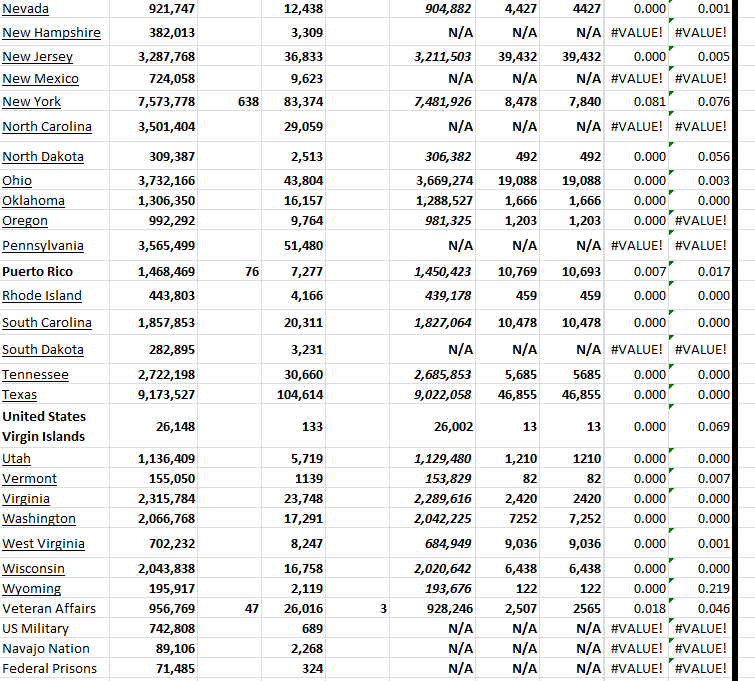Open the Ohio link
755x681 pixels.
click(17, 181)
